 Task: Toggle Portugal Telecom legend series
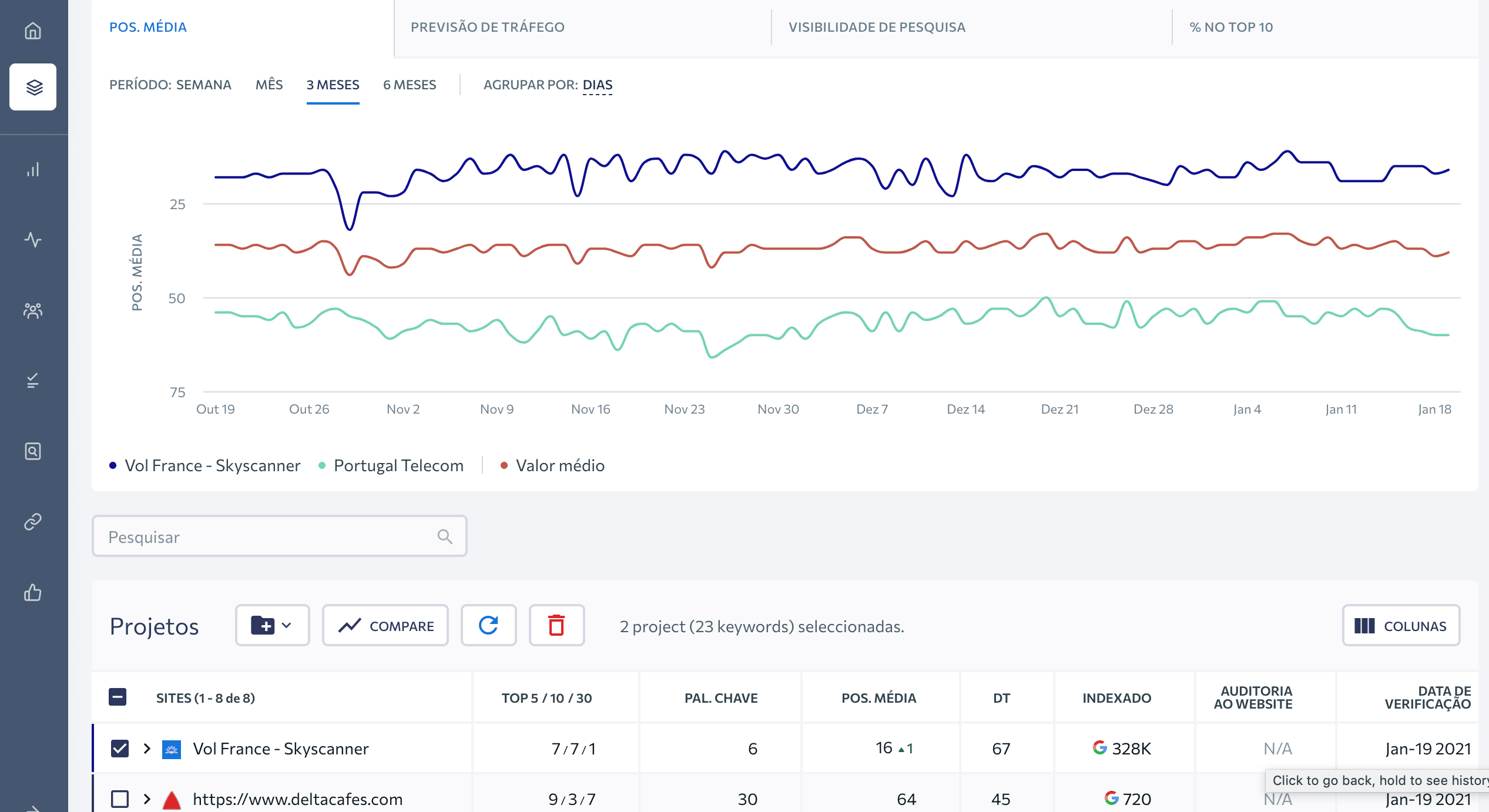391,465
